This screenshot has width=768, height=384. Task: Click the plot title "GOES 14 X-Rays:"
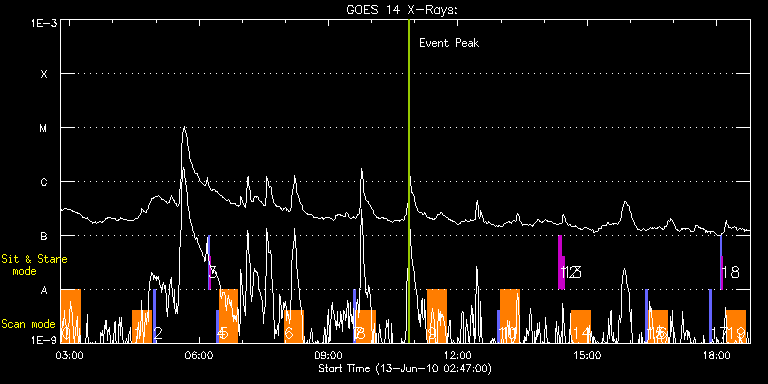coord(402,10)
